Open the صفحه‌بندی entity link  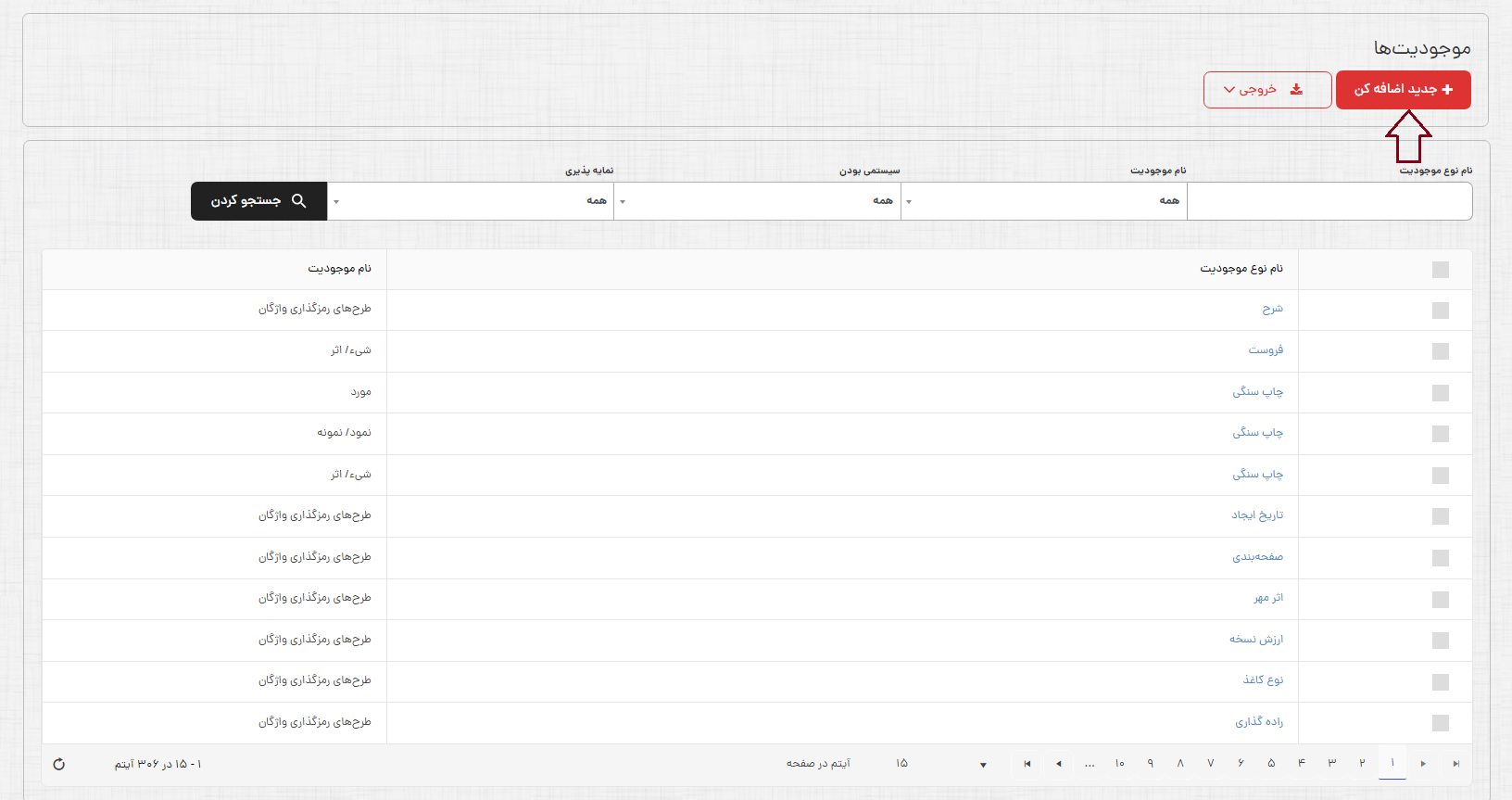pos(1257,557)
